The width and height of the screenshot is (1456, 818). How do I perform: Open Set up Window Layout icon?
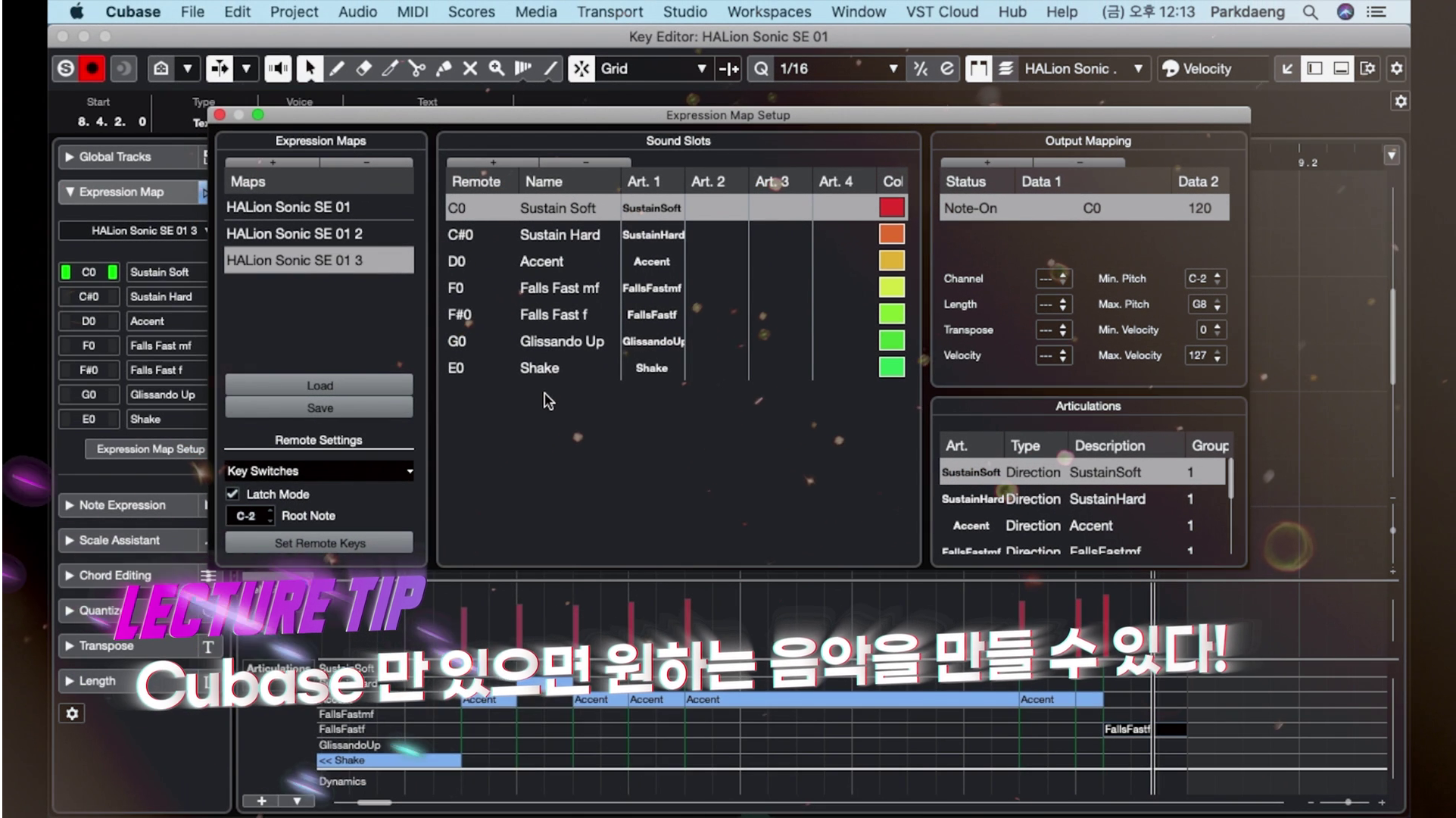(x=1367, y=69)
